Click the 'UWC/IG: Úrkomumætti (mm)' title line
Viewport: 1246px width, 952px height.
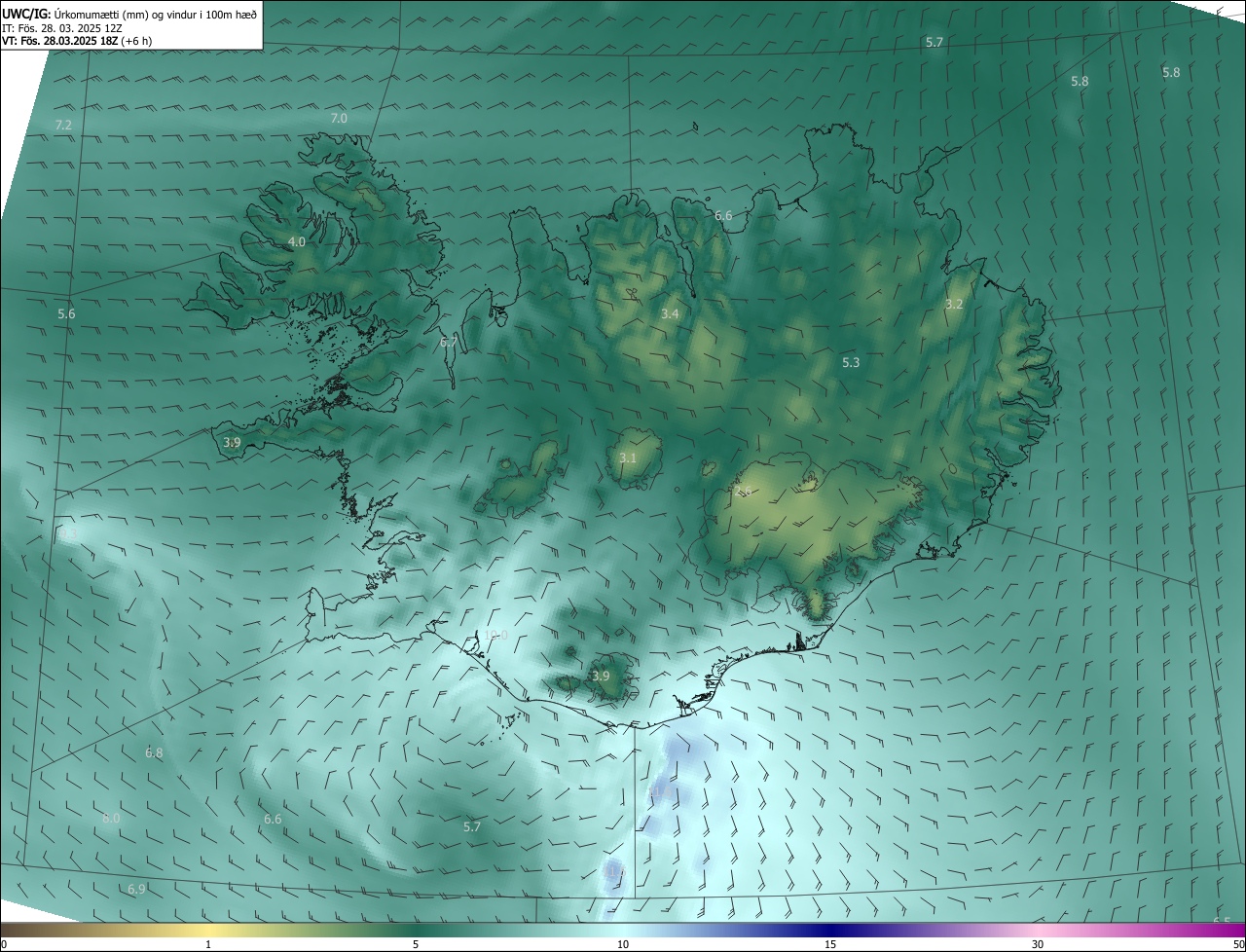[x=129, y=14]
